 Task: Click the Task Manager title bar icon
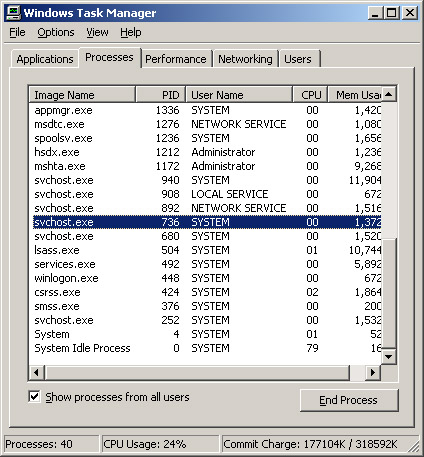pyautogui.click(x=14, y=13)
